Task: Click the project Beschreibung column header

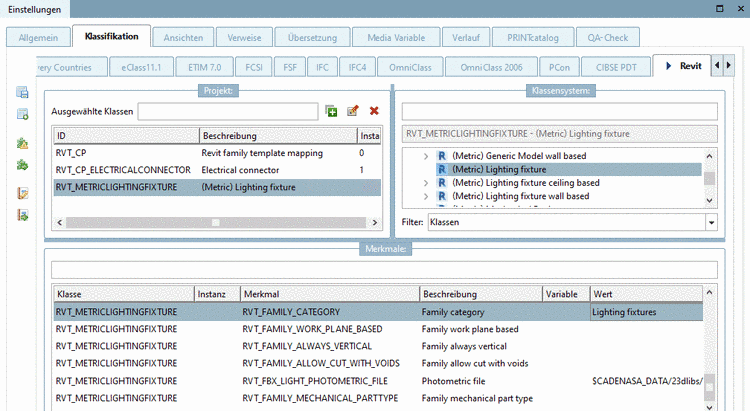Action: (278, 136)
